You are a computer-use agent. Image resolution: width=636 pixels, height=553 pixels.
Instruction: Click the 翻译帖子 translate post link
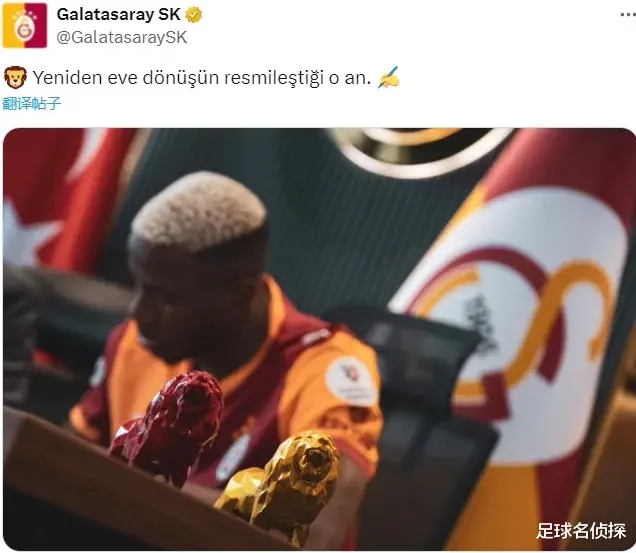pos(32,103)
